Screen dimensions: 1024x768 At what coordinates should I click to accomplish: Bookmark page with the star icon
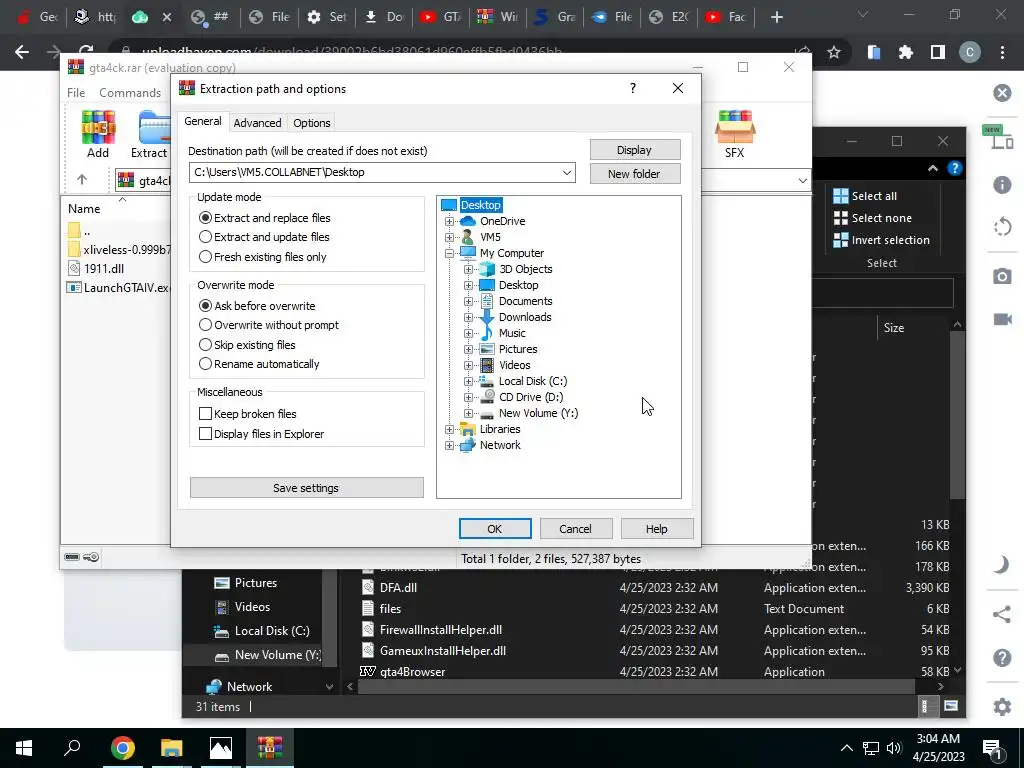[x=834, y=52]
